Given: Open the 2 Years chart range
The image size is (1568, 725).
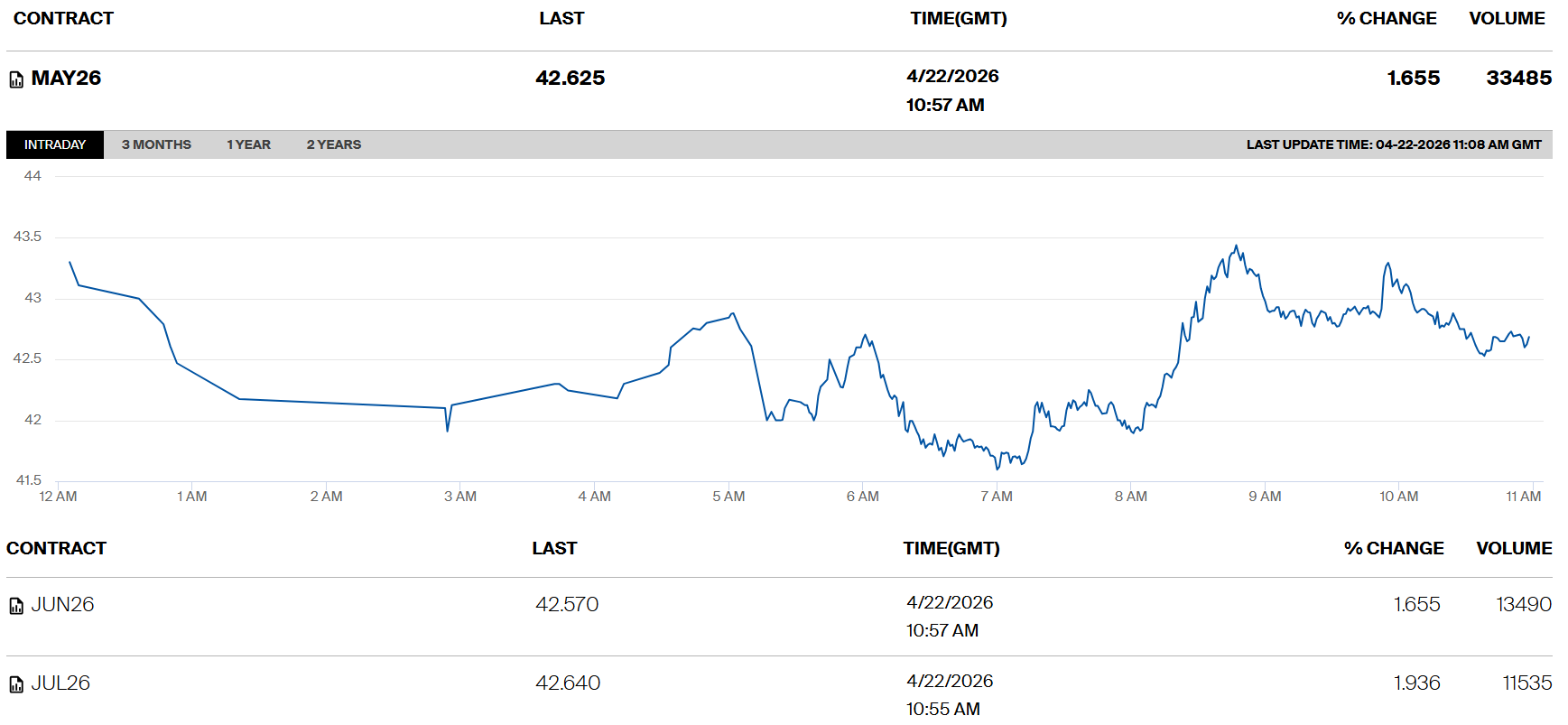Looking at the screenshot, I should pos(333,144).
